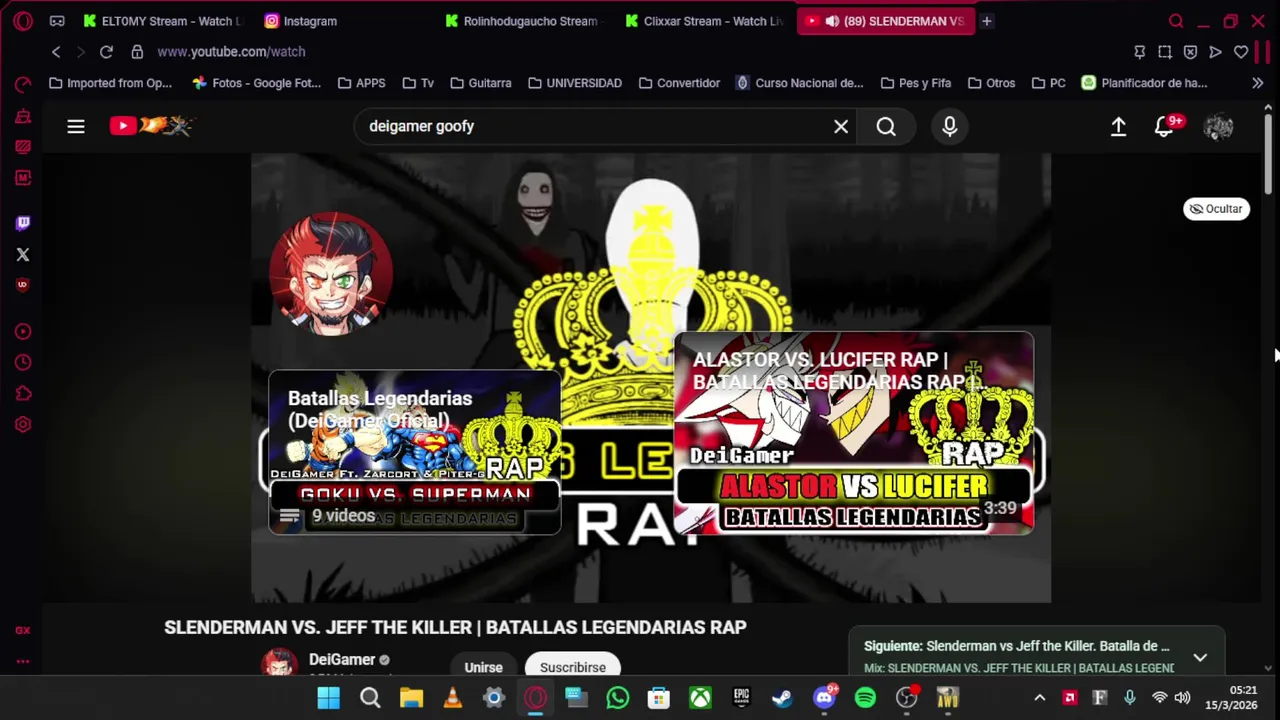Open WhatsApp from taskbar
The width and height of the screenshot is (1280, 720).
coord(618,698)
